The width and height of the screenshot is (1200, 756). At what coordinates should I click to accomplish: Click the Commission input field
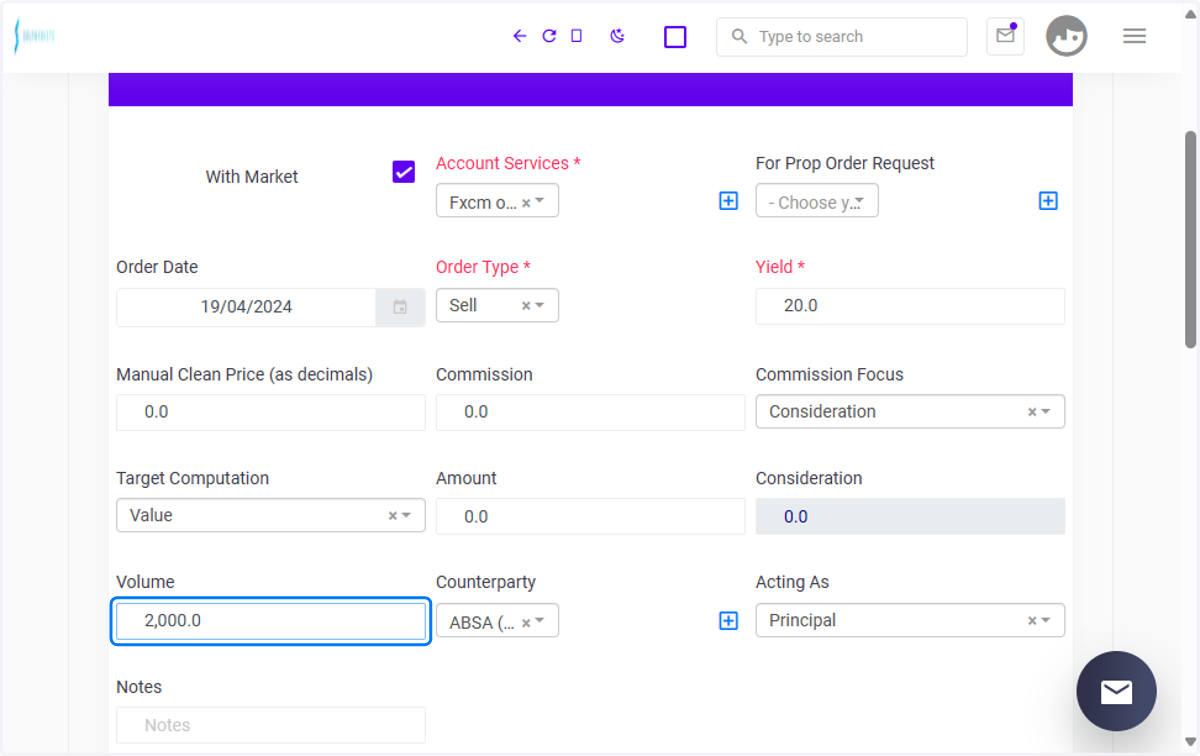coord(590,412)
